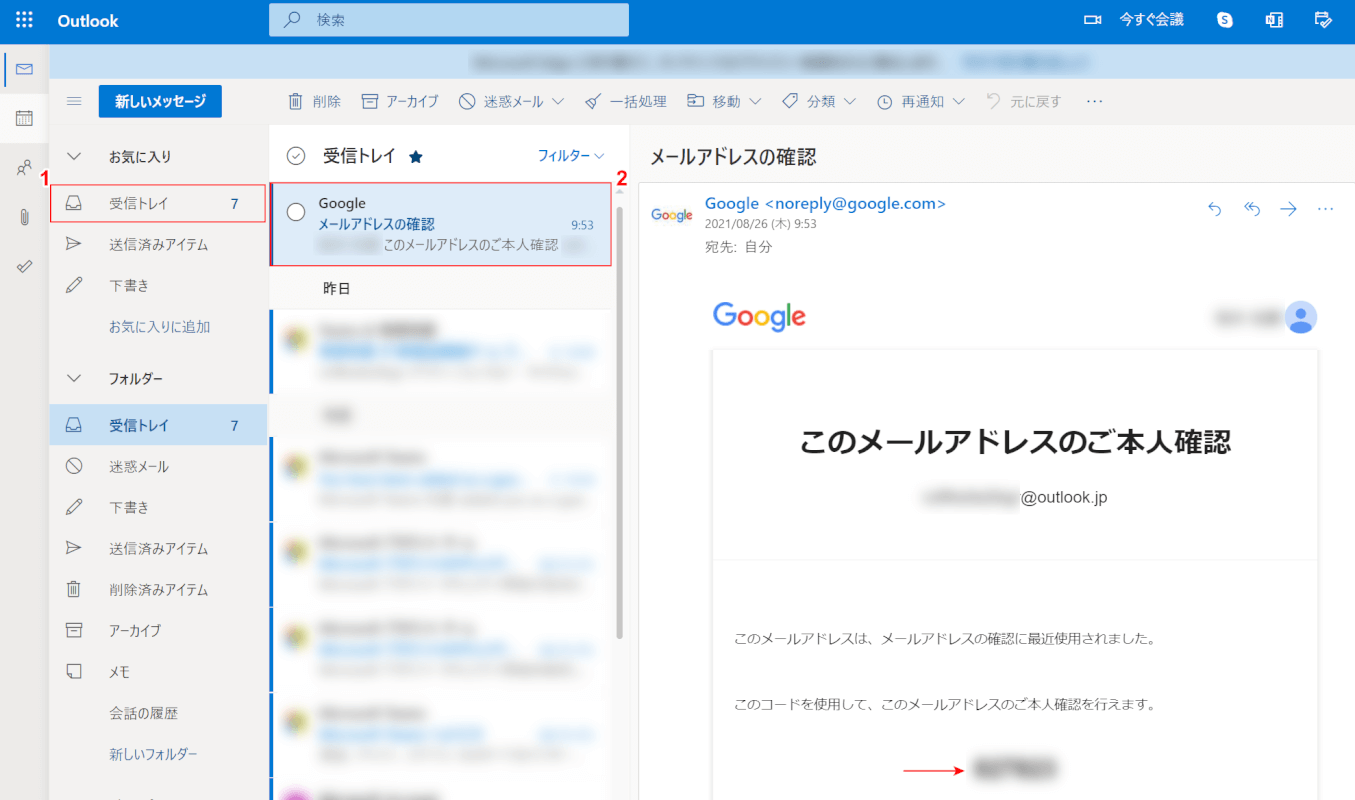Open メモ folder
Screen dimensions: 1355x800
pos(158,672)
